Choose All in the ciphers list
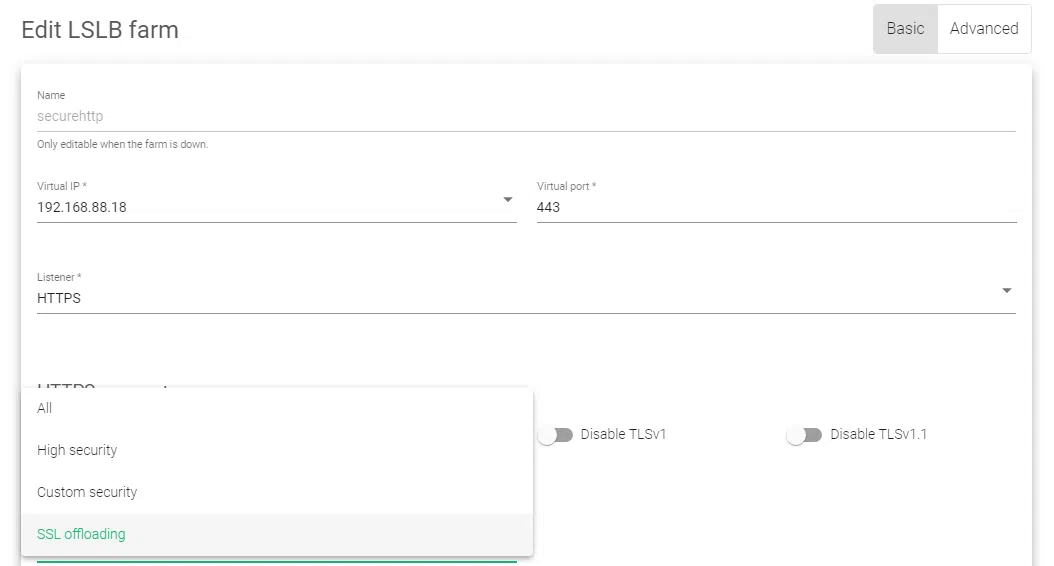1054x566 pixels. point(45,408)
